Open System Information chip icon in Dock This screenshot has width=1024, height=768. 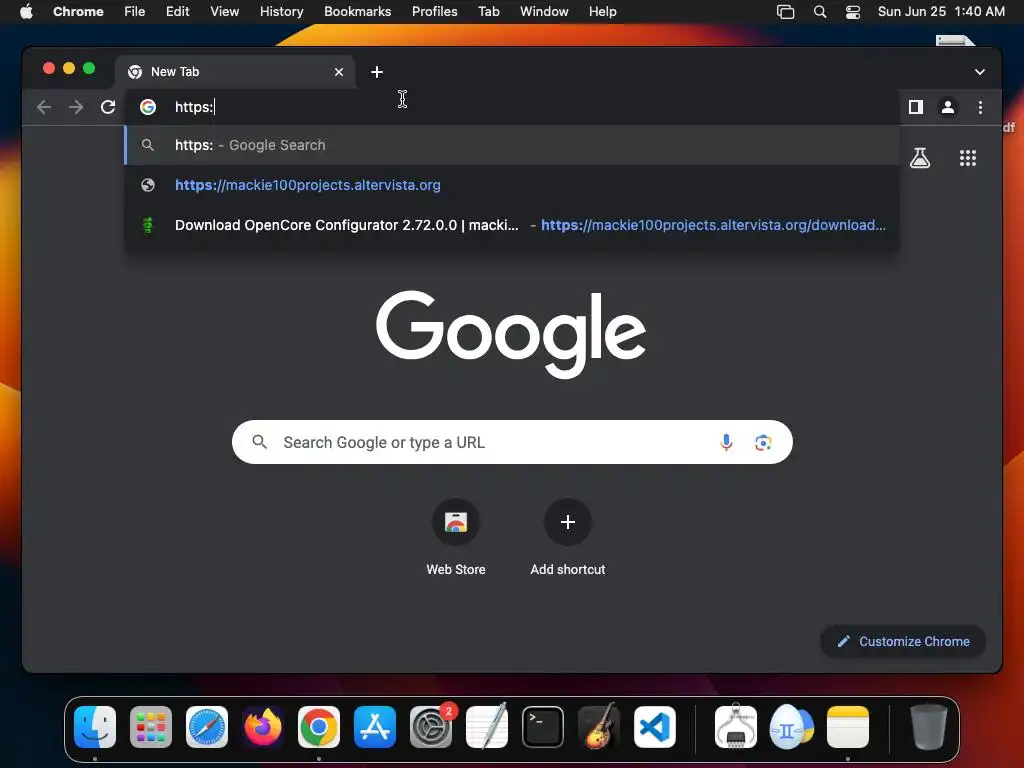pos(735,727)
